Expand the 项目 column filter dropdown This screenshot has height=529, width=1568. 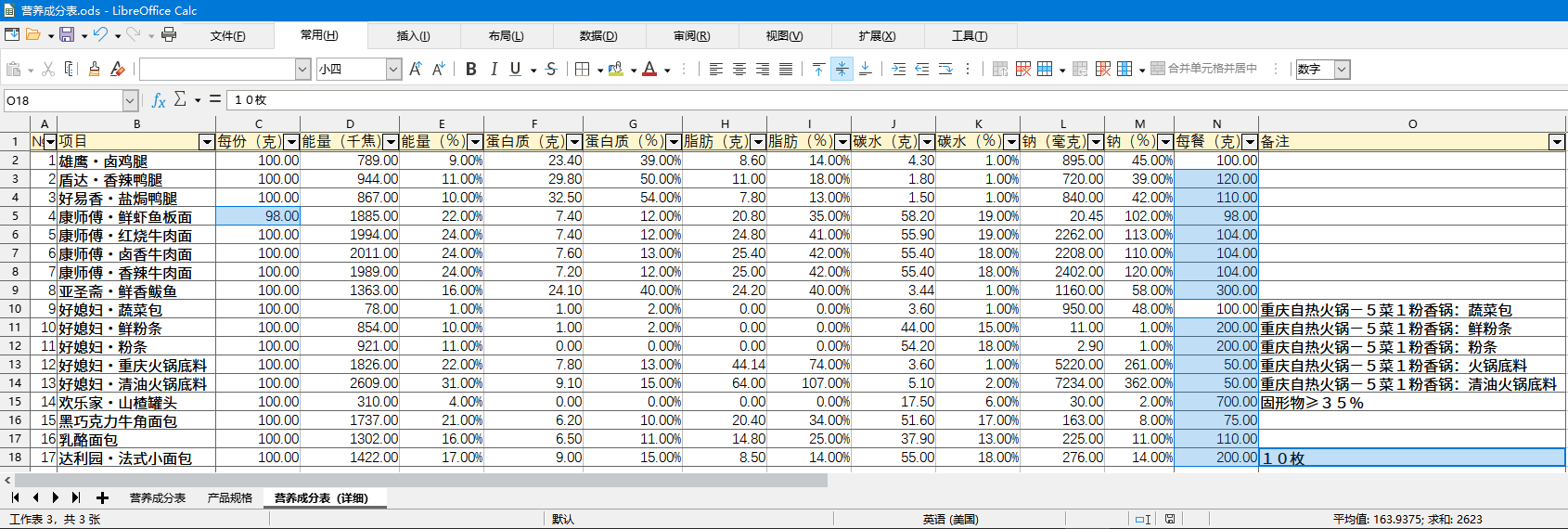[x=207, y=142]
